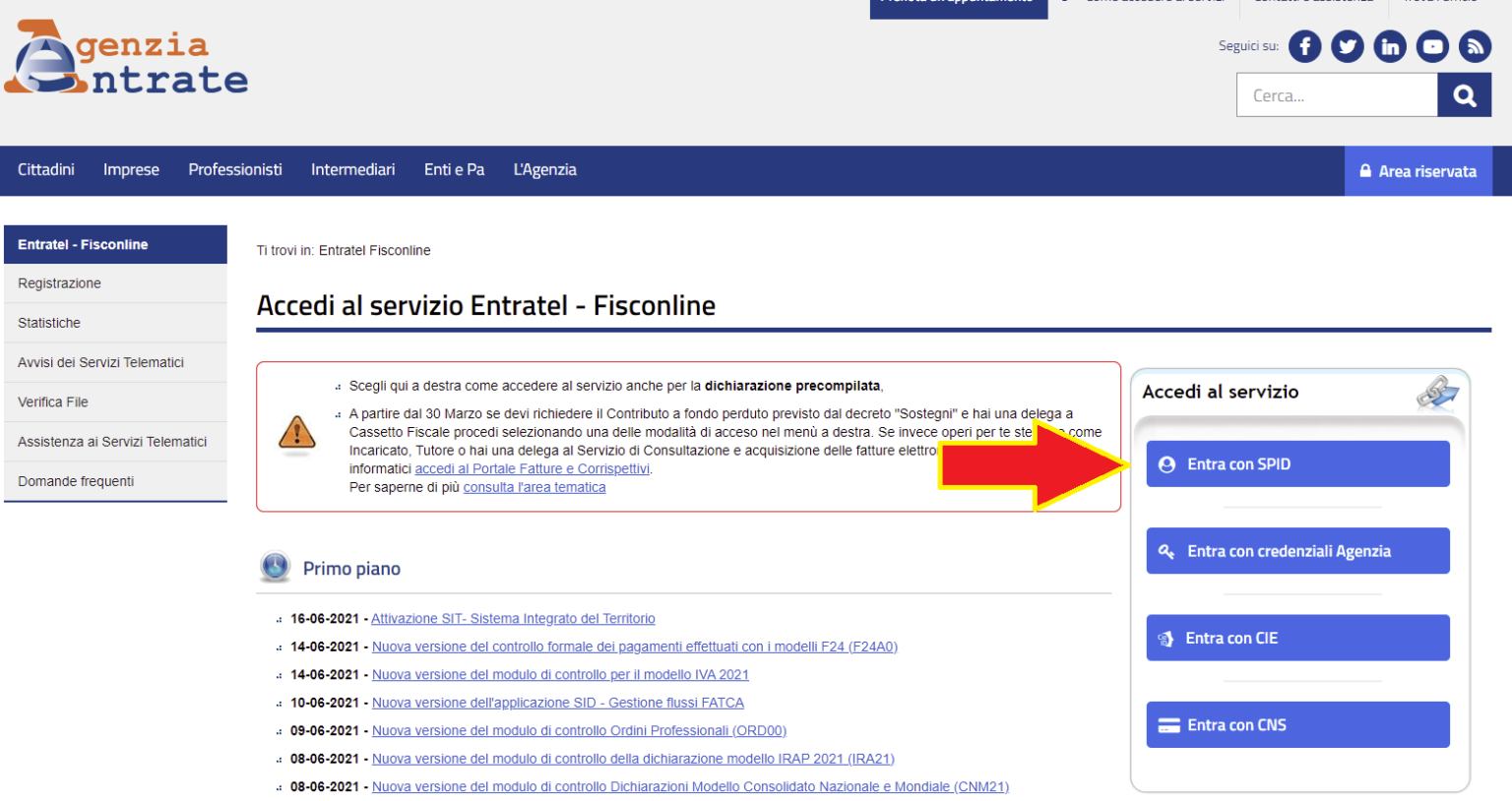Open the Ordini Professionali ORD00 link
This screenshot has height=801, width=1512.
click(x=579, y=731)
